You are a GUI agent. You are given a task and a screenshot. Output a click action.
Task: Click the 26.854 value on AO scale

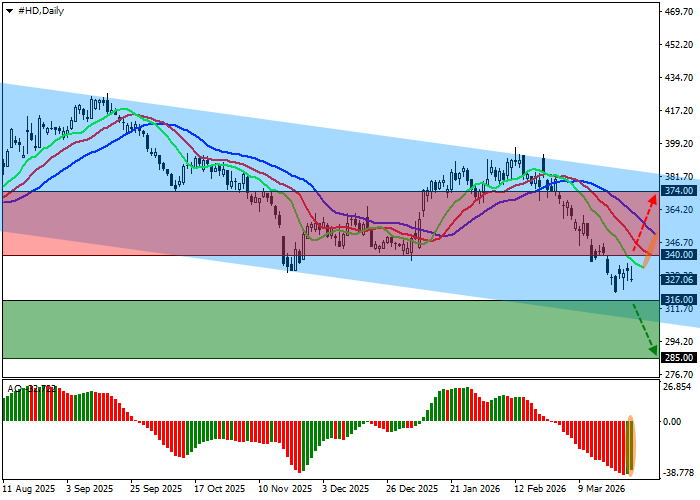coord(678,387)
